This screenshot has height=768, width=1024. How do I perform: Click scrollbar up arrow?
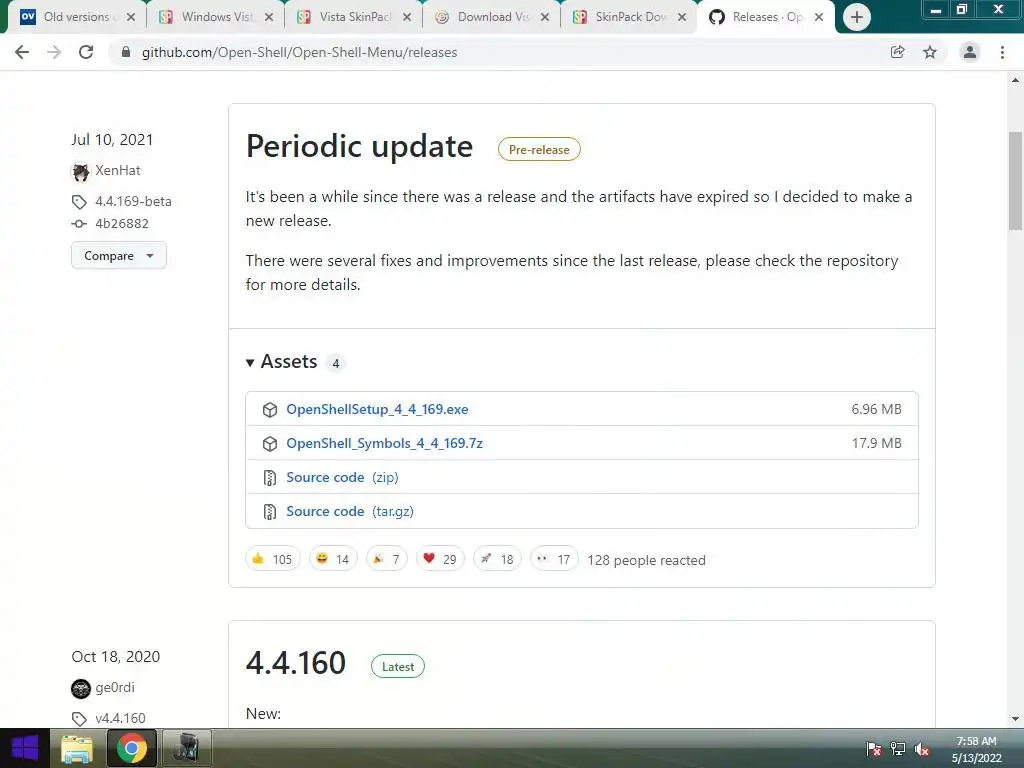tap(1015, 80)
